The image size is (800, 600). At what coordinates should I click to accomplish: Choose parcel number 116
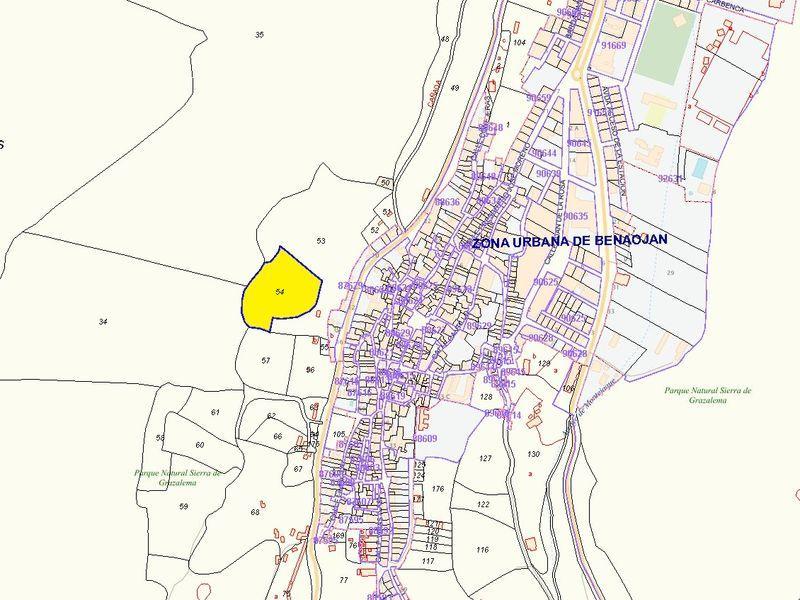coord(482,549)
